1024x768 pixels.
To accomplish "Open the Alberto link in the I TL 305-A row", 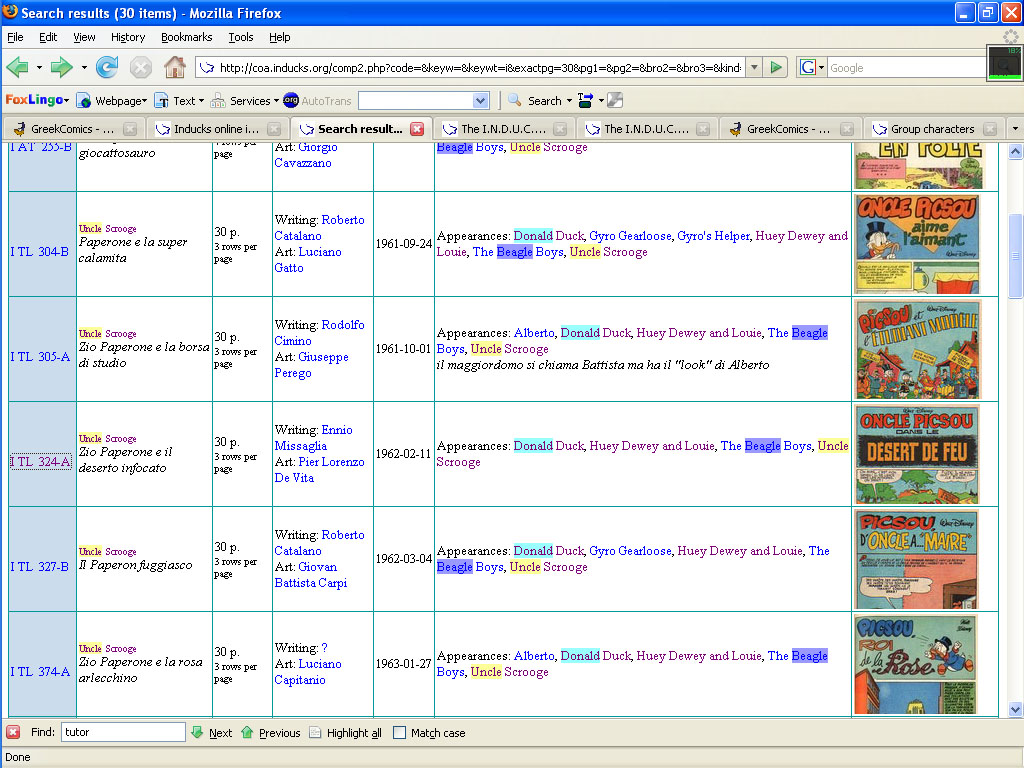I will click(x=534, y=333).
